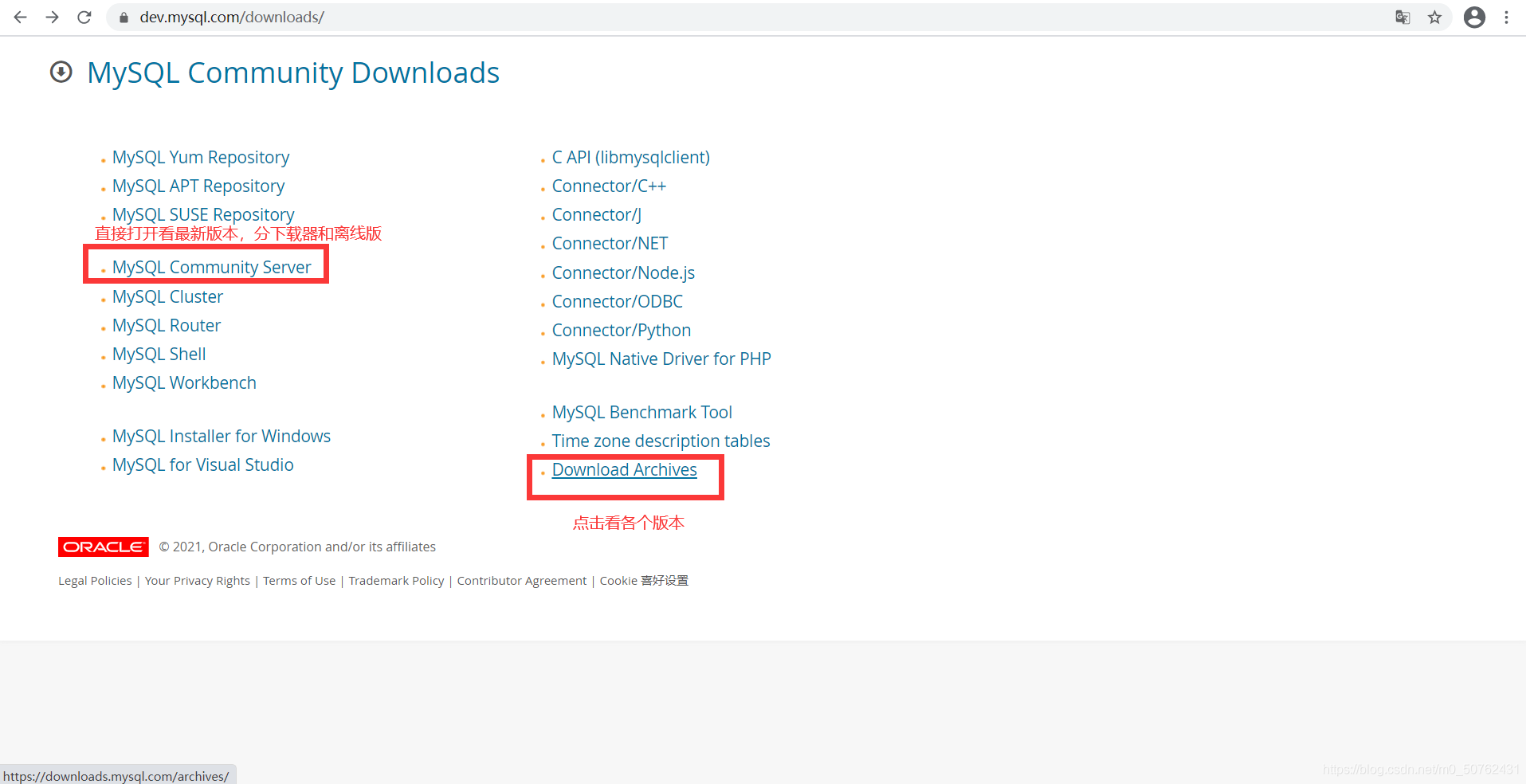Open Time zone description tables
1526x784 pixels.
661,441
